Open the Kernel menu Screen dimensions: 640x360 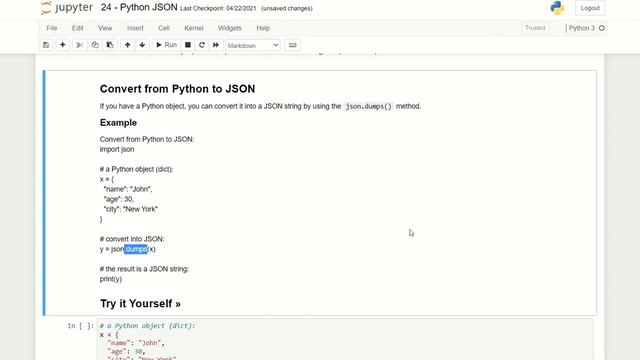point(193,28)
